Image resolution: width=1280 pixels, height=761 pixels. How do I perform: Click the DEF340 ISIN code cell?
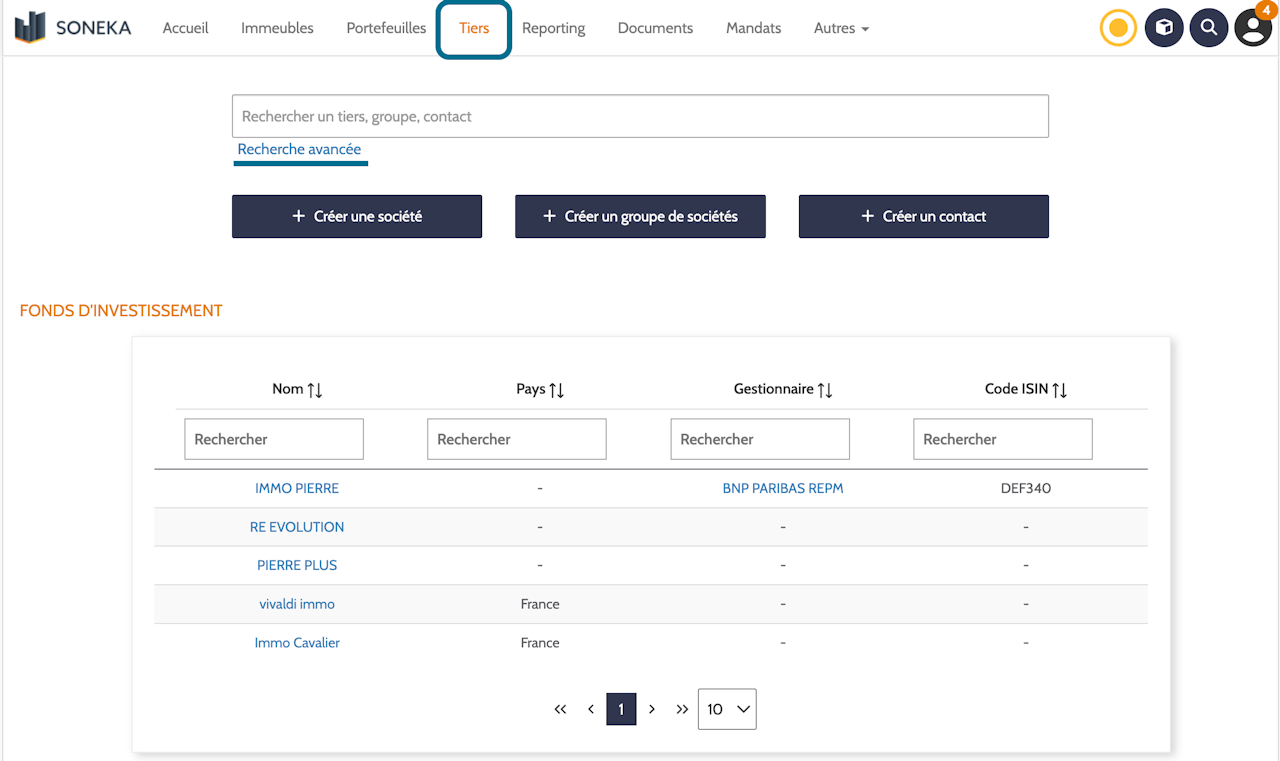[x=1026, y=488]
